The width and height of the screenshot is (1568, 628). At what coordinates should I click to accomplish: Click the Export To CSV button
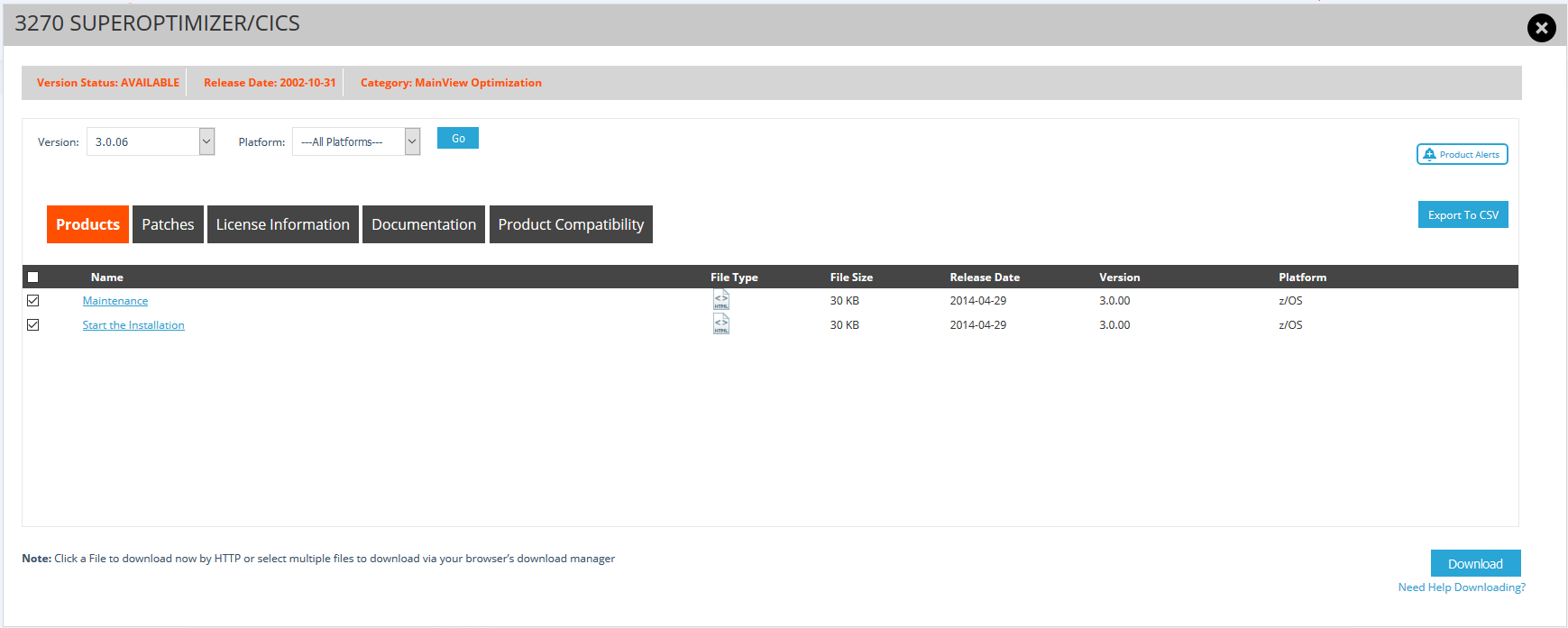pos(1463,214)
